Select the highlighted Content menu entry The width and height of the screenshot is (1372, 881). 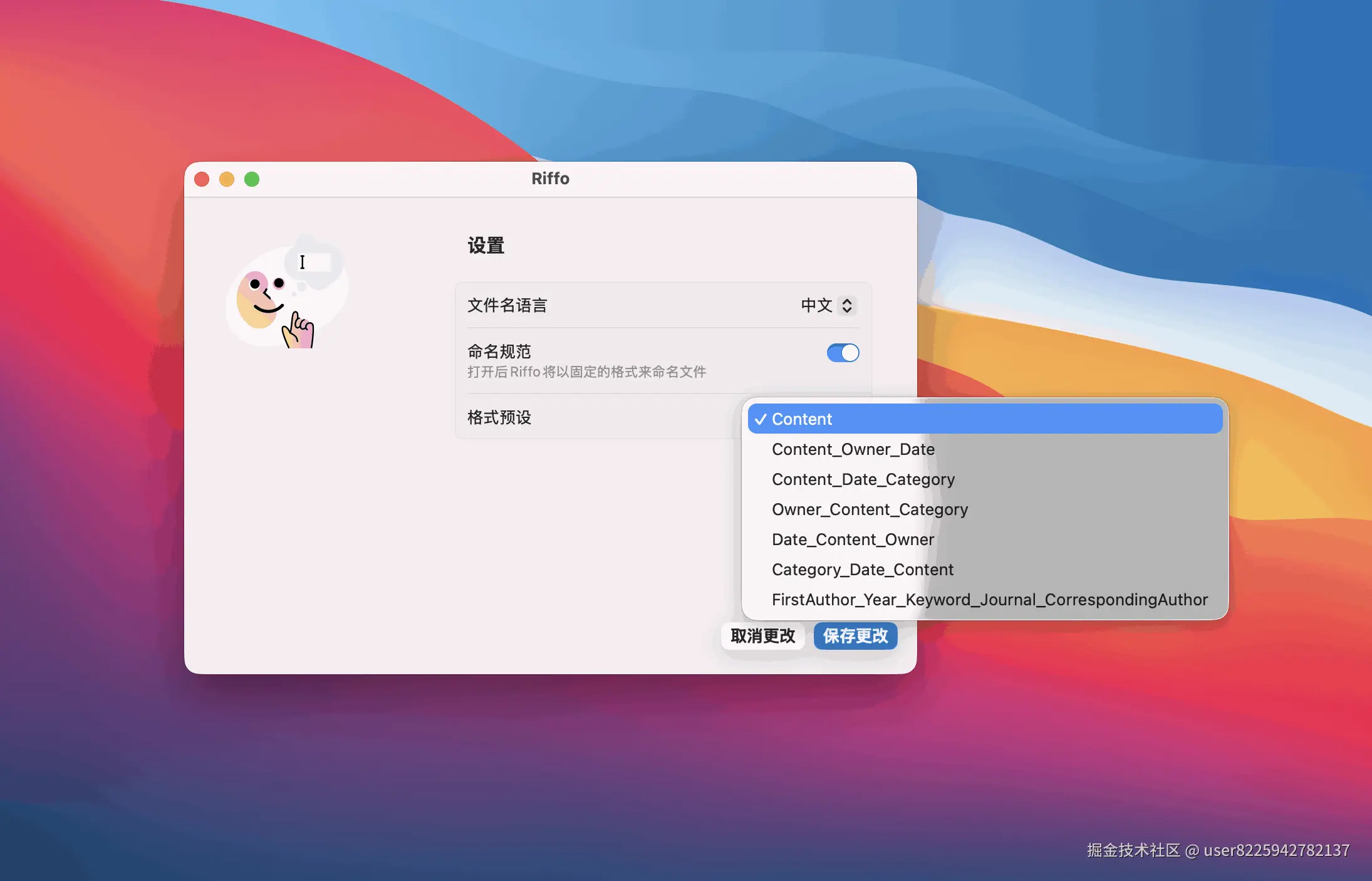[x=803, y=419]
